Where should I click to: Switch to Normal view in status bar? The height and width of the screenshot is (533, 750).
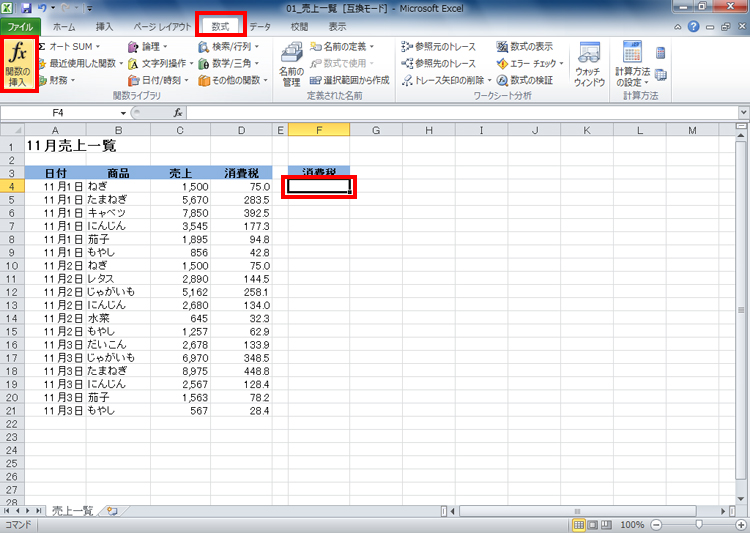(578, 525)
